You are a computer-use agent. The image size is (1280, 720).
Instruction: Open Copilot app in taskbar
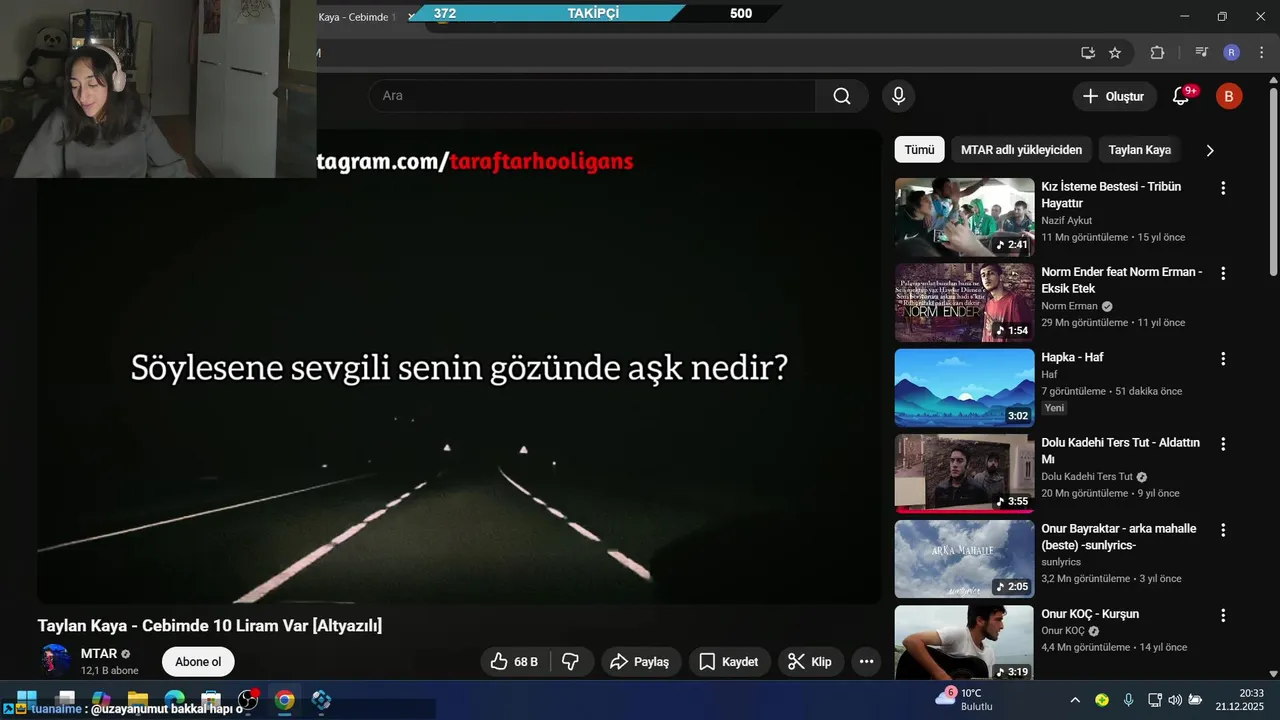[x=101, y=700]
